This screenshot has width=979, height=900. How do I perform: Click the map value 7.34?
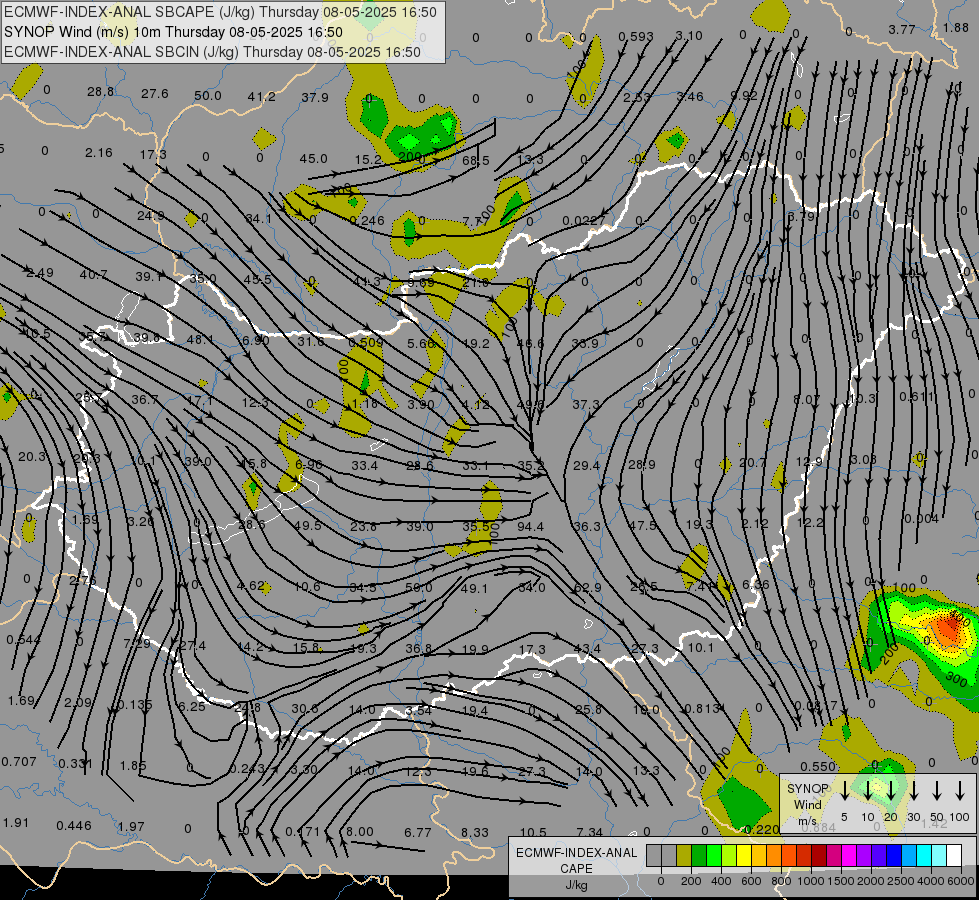[x=589, y=833]
